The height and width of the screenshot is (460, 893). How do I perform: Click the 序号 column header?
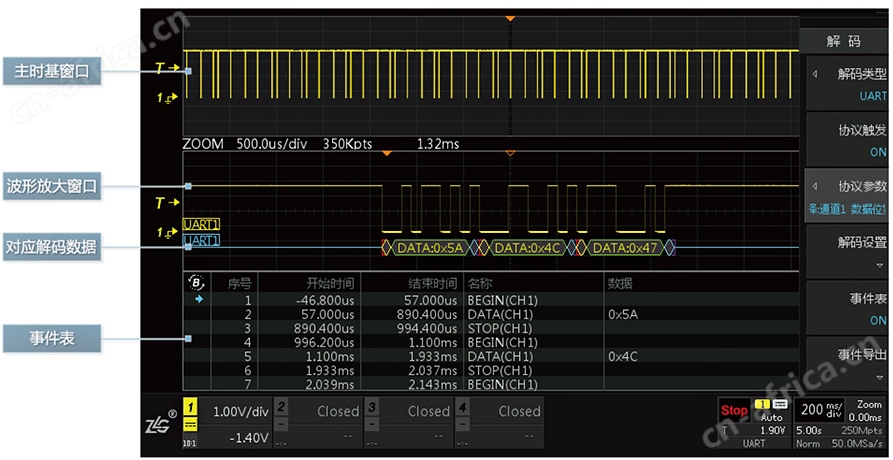[x=239, y=283]
